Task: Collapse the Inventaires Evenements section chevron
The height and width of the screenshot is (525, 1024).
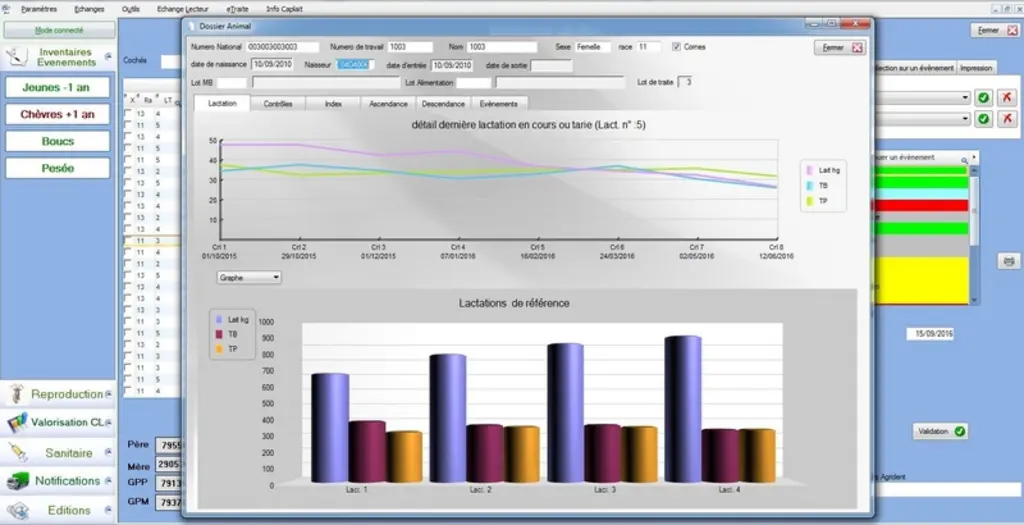Action: click(x=108, y=56)
